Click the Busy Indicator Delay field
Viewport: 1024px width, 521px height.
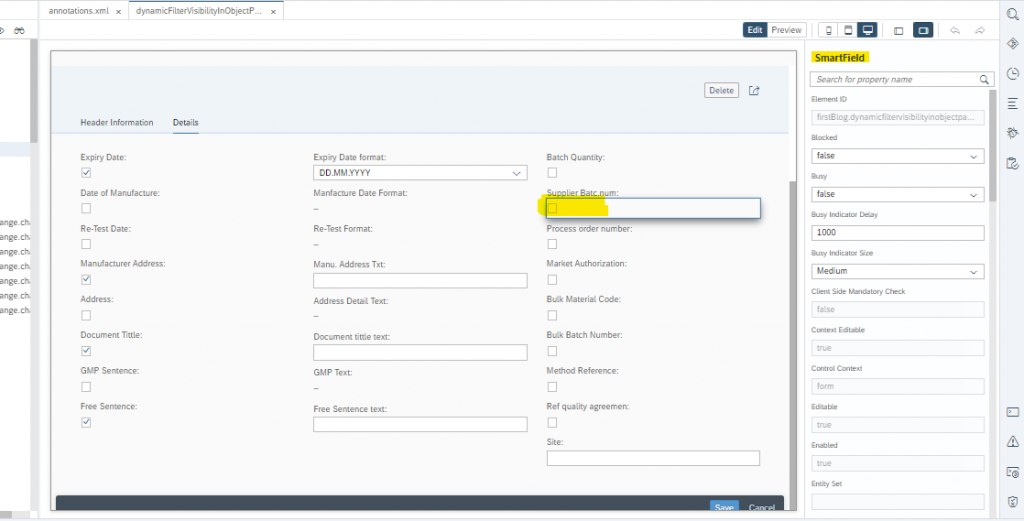tap(897, 232)
